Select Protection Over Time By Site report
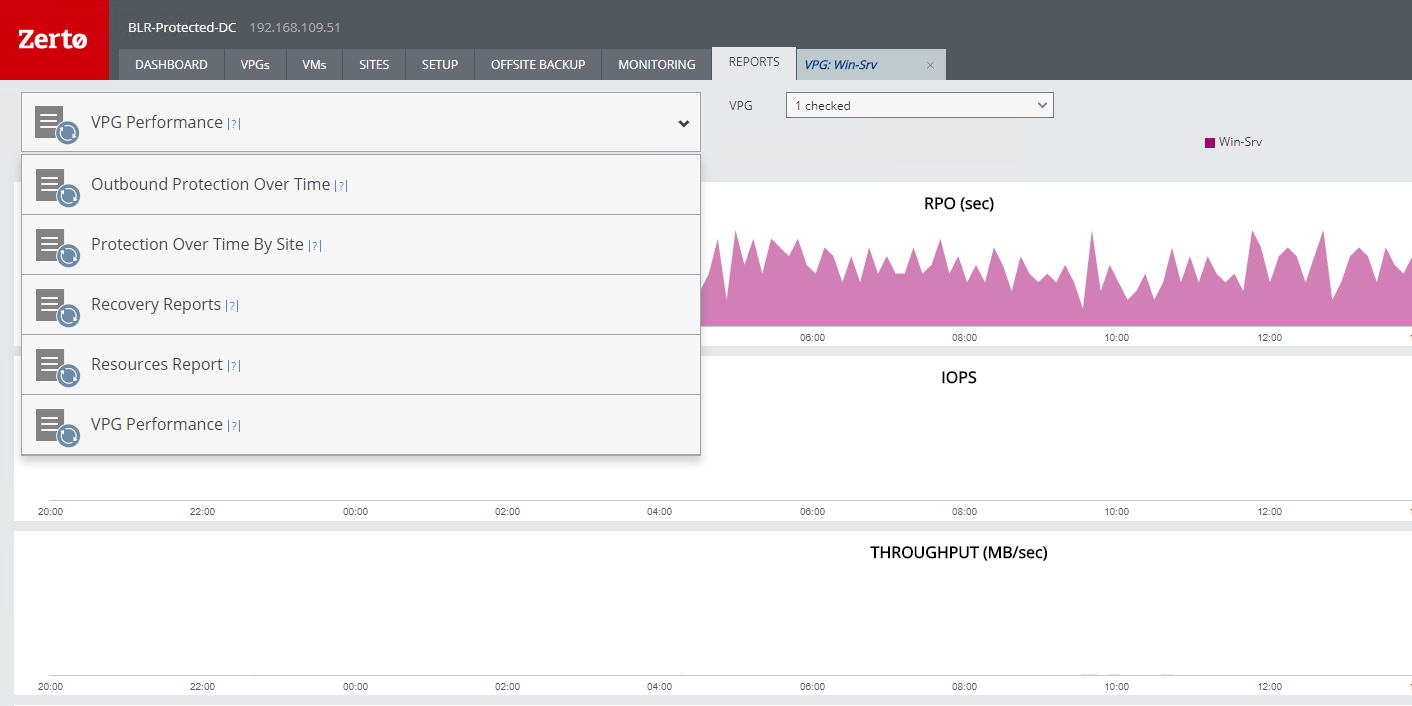The width and height of the screenshot is (1412, 706). [197, 245]
